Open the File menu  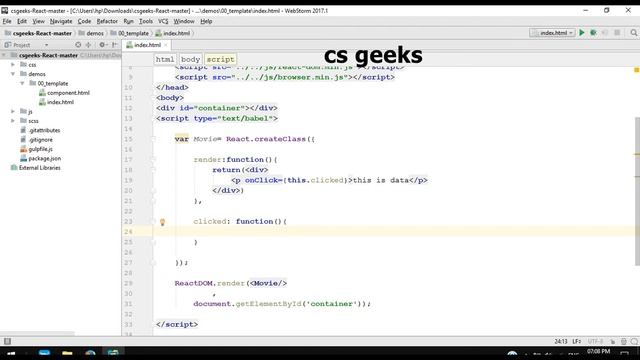(x=7, y=21)
